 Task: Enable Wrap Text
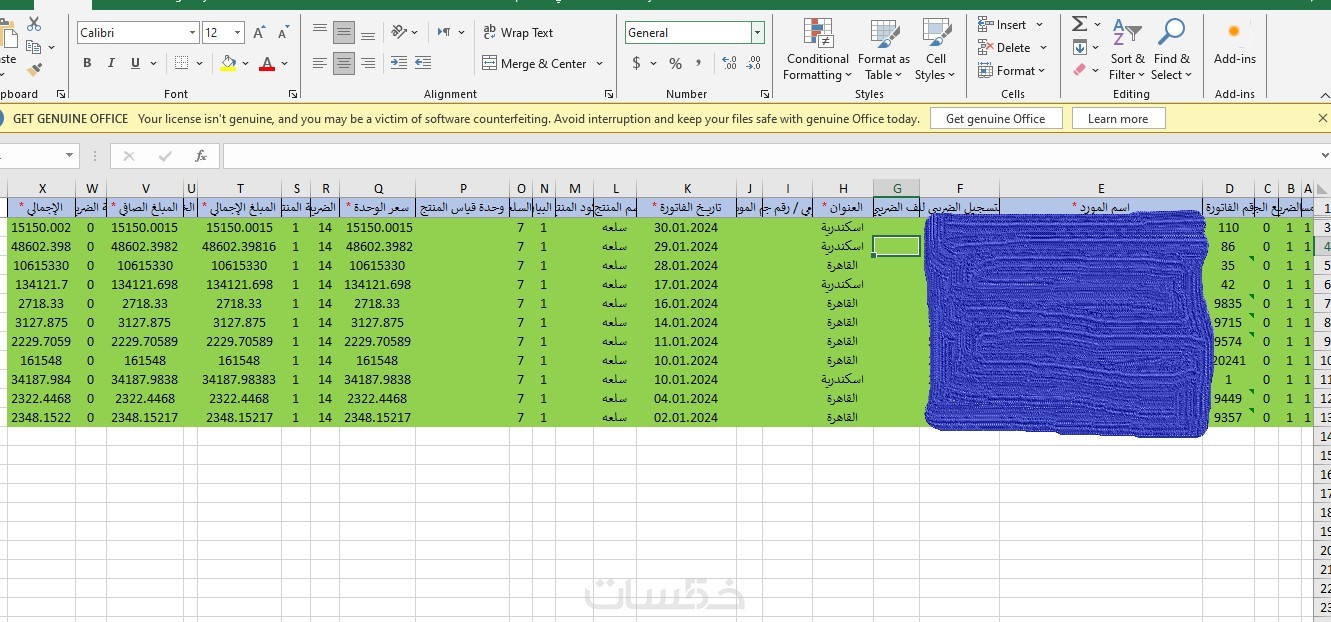(x=518, y=33)
